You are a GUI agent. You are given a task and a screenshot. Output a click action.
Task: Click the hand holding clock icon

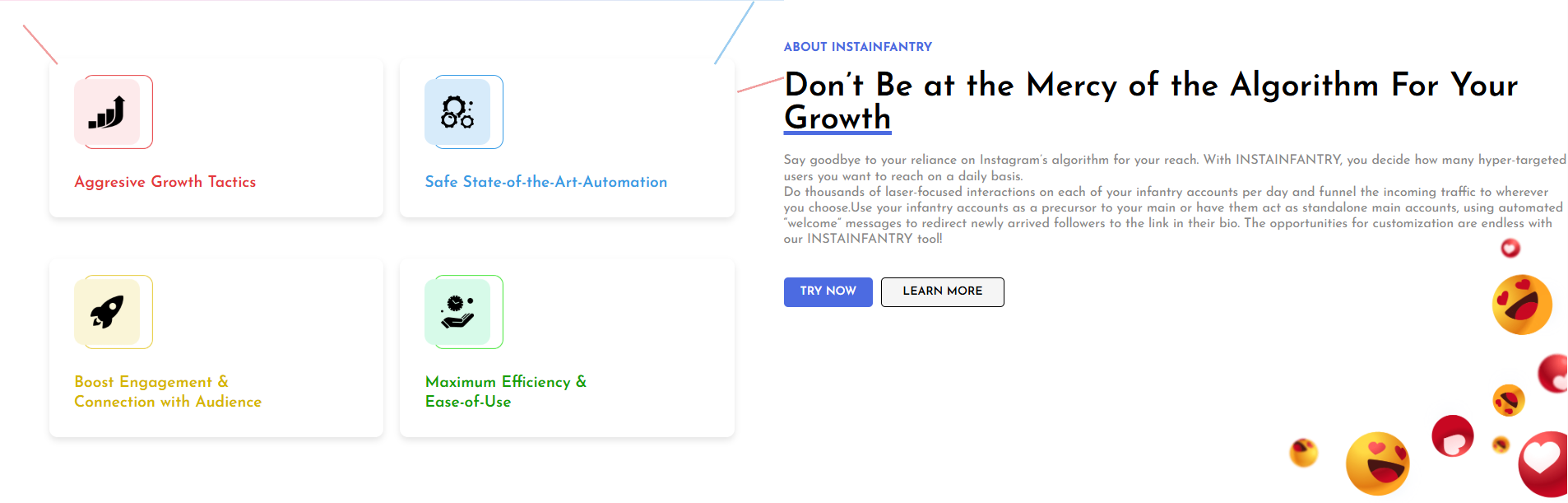point(457,312)
